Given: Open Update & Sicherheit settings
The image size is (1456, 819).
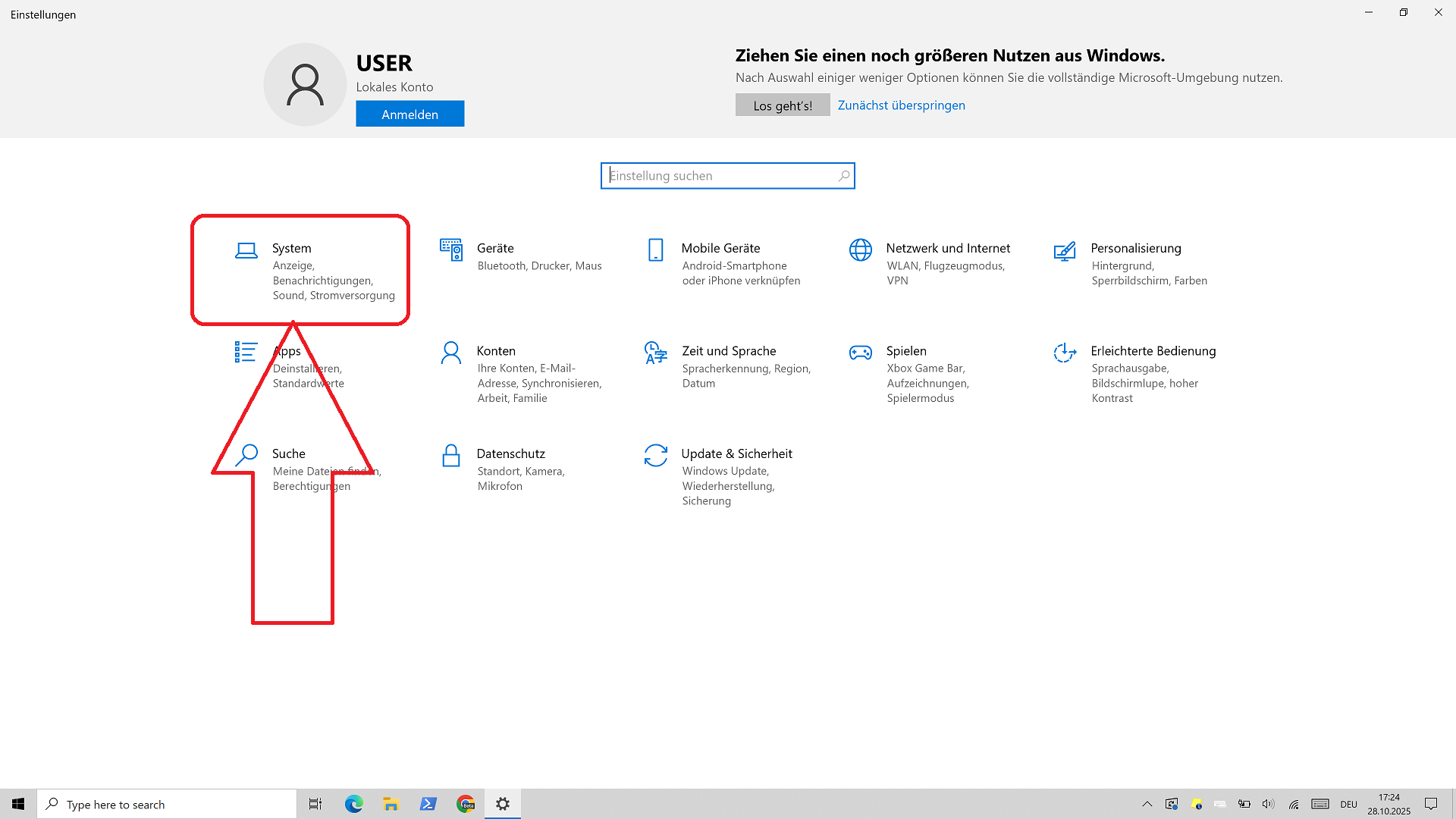Looking at the screenshot, I should tap(736, 453).
